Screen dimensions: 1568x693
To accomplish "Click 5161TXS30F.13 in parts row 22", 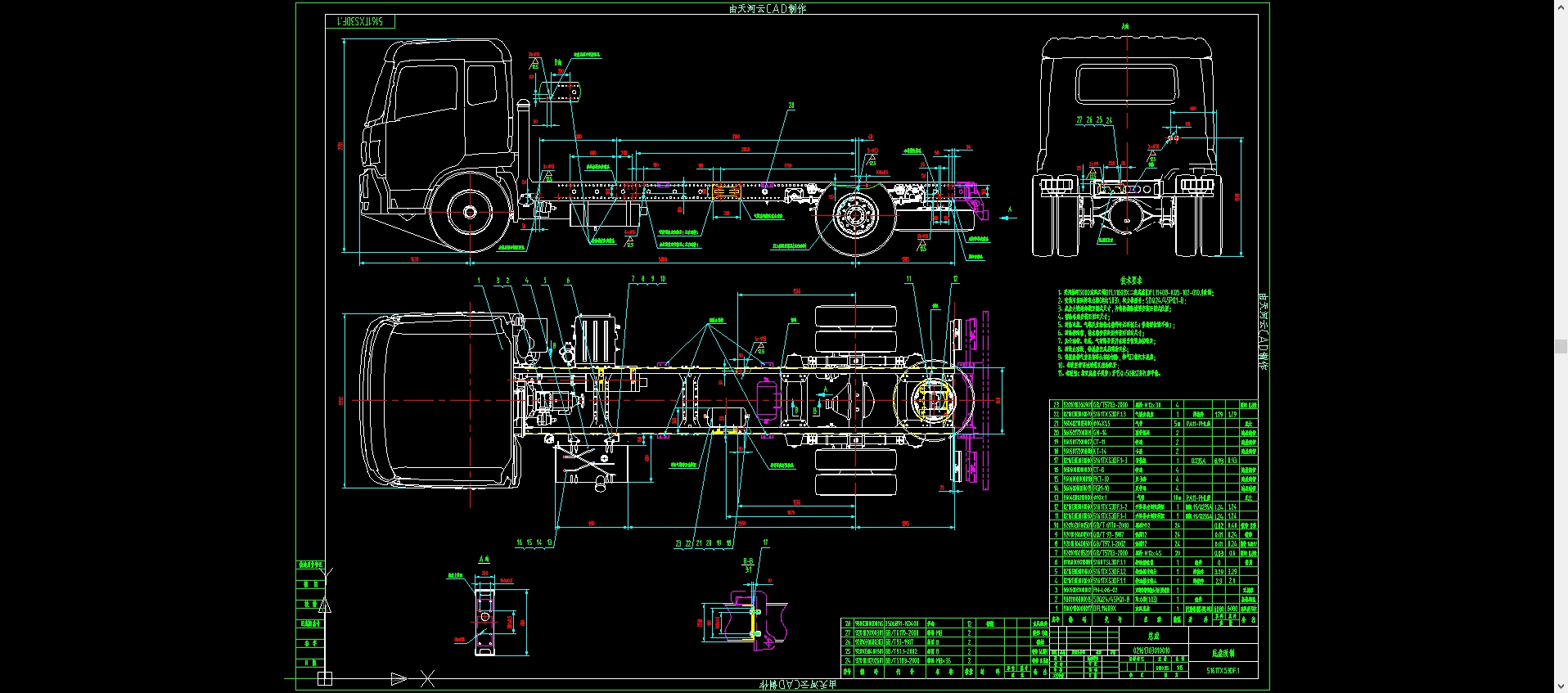I will coord(1110,414).
